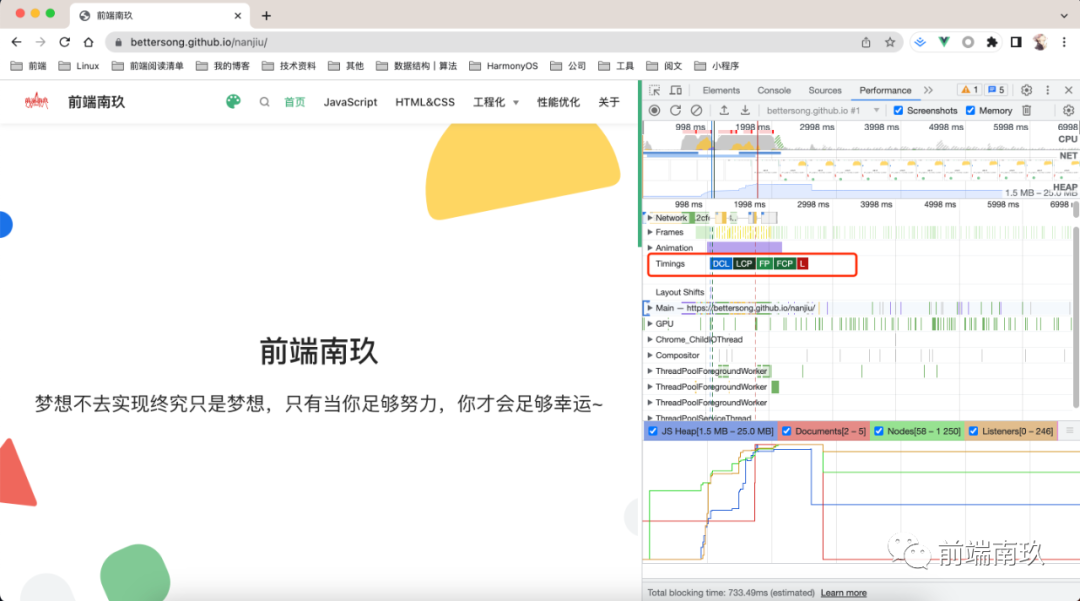Click the DCL timing marker
Viewport: 1080px width, 601px height.
tap(720, 264)
